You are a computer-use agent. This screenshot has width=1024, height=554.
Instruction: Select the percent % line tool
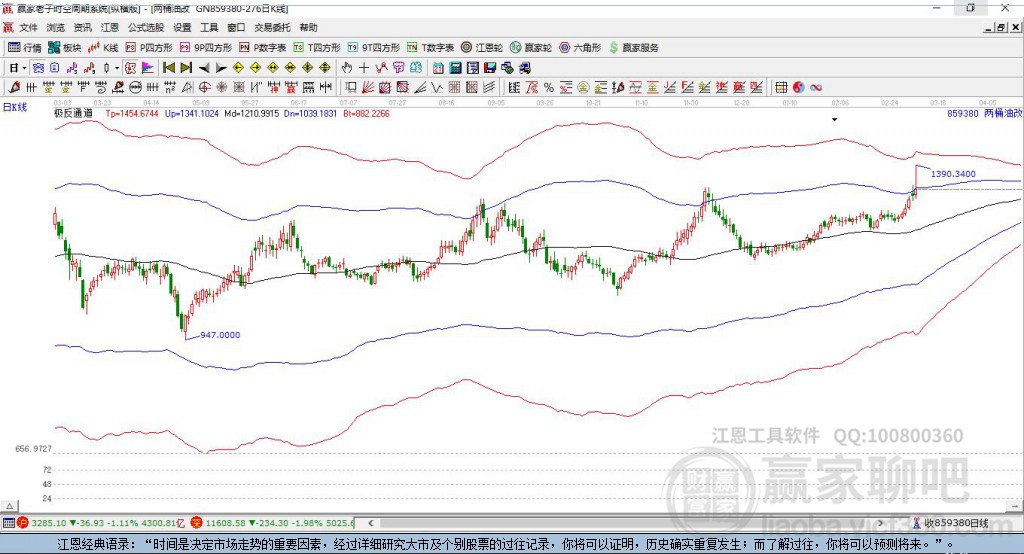point(549,88)
